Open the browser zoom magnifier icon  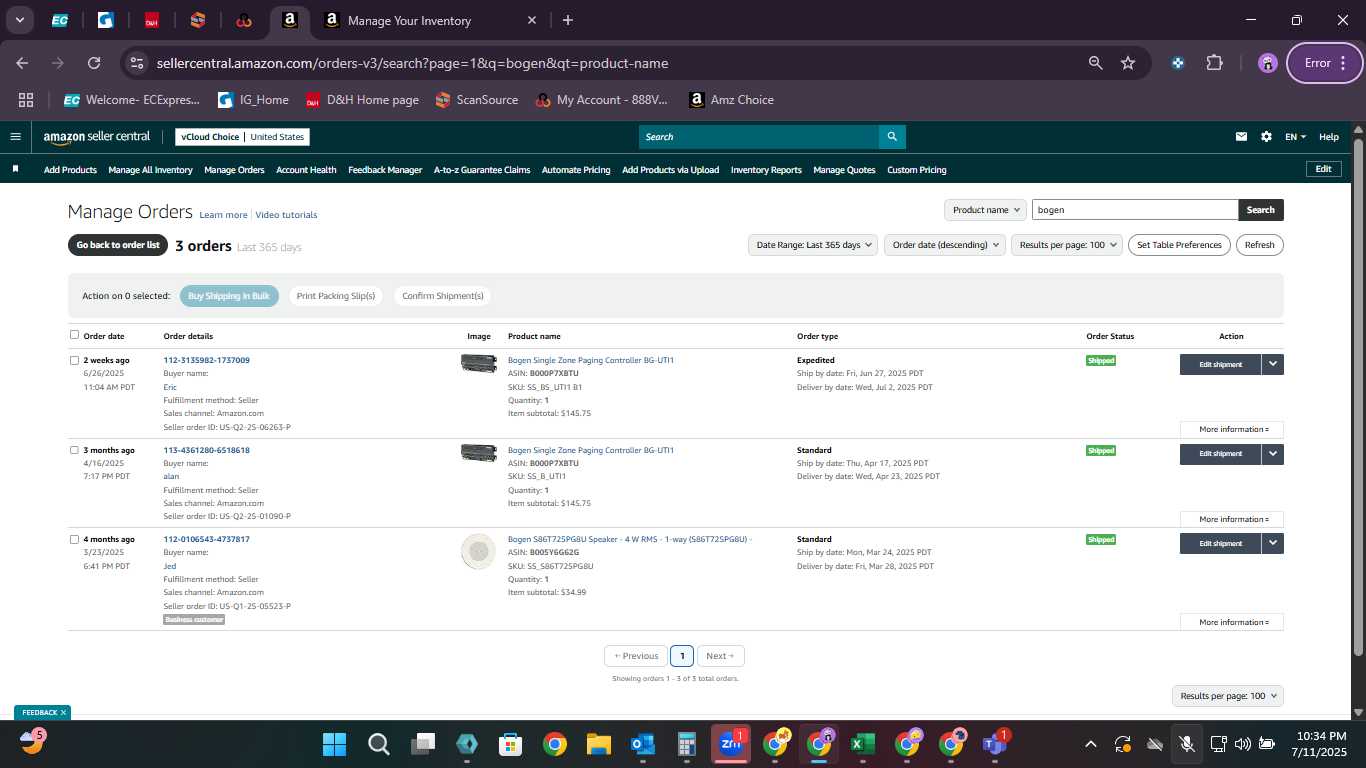pyautogui.click(x=1096, y=63)
